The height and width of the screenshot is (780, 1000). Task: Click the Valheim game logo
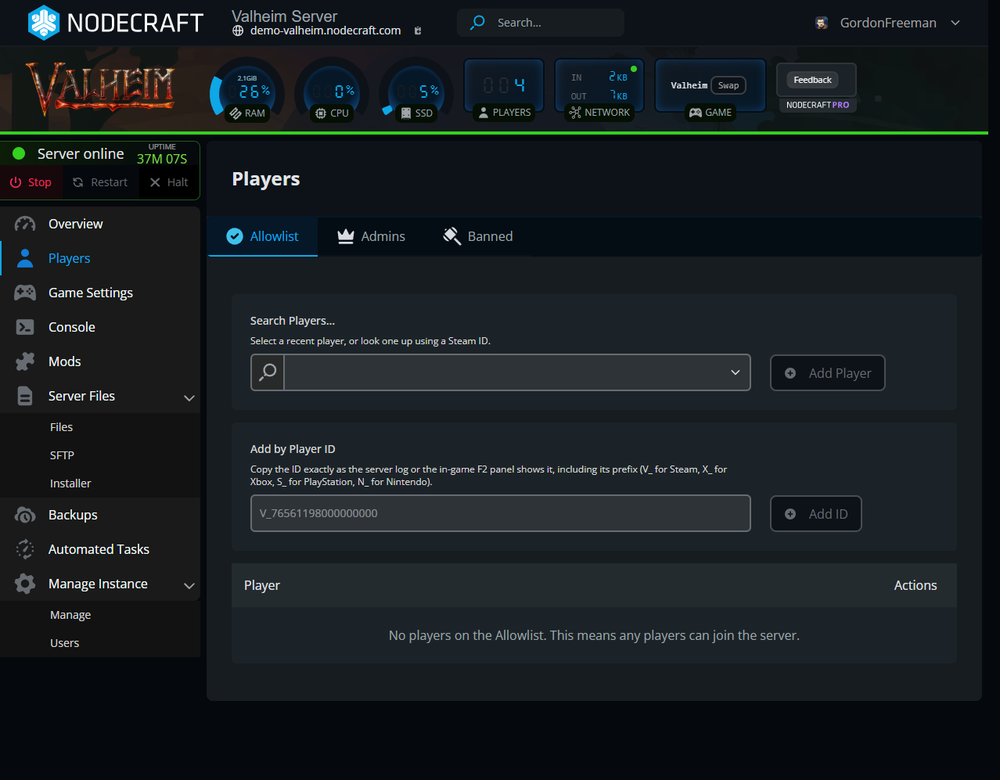pos(100,88)
